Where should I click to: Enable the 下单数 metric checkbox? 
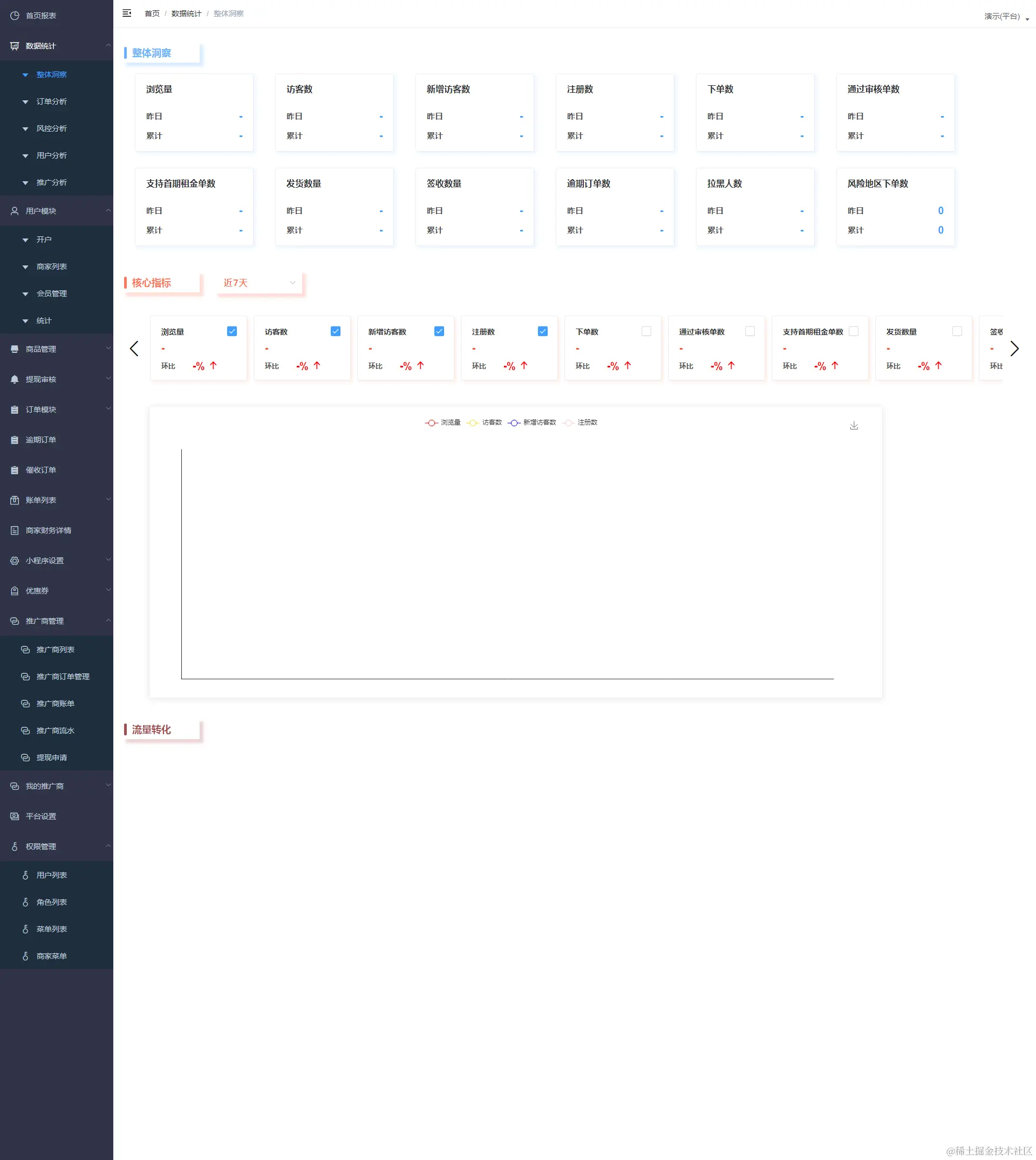point(646,331)
